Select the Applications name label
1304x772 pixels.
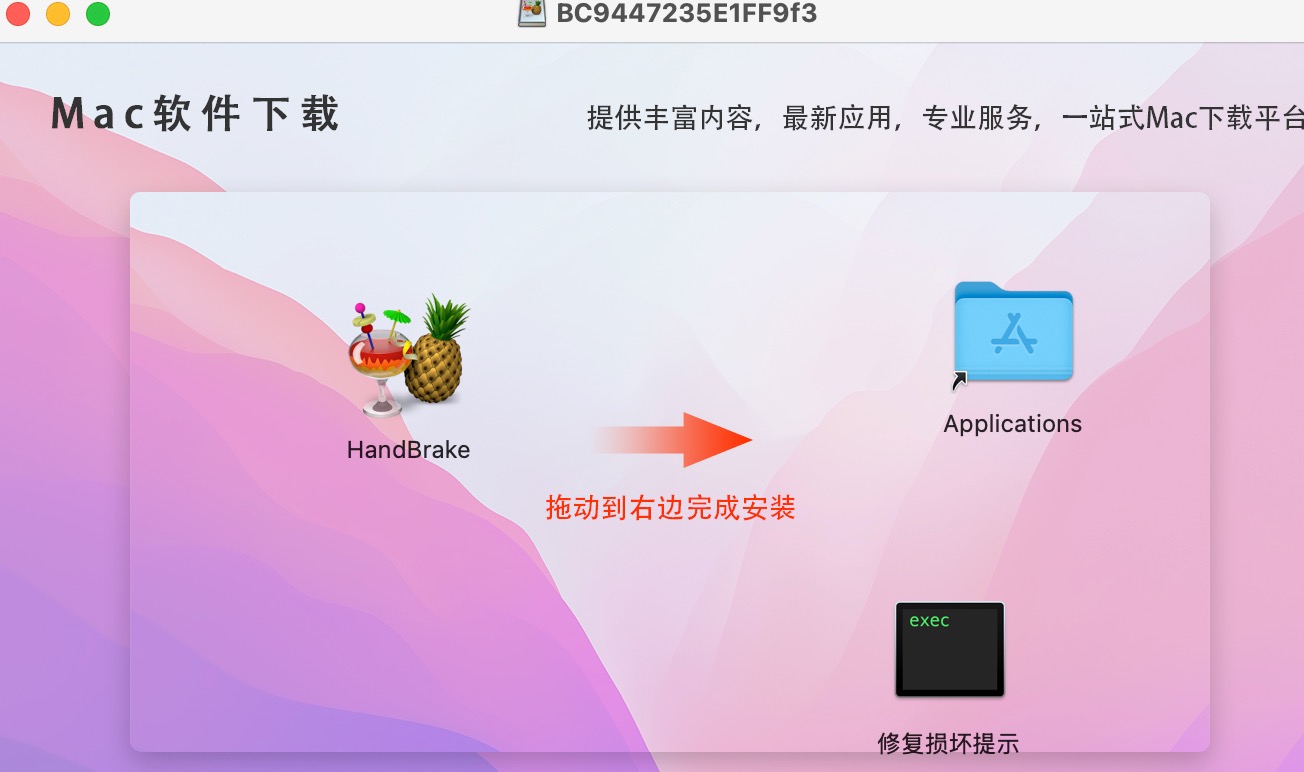point(1013,424)
